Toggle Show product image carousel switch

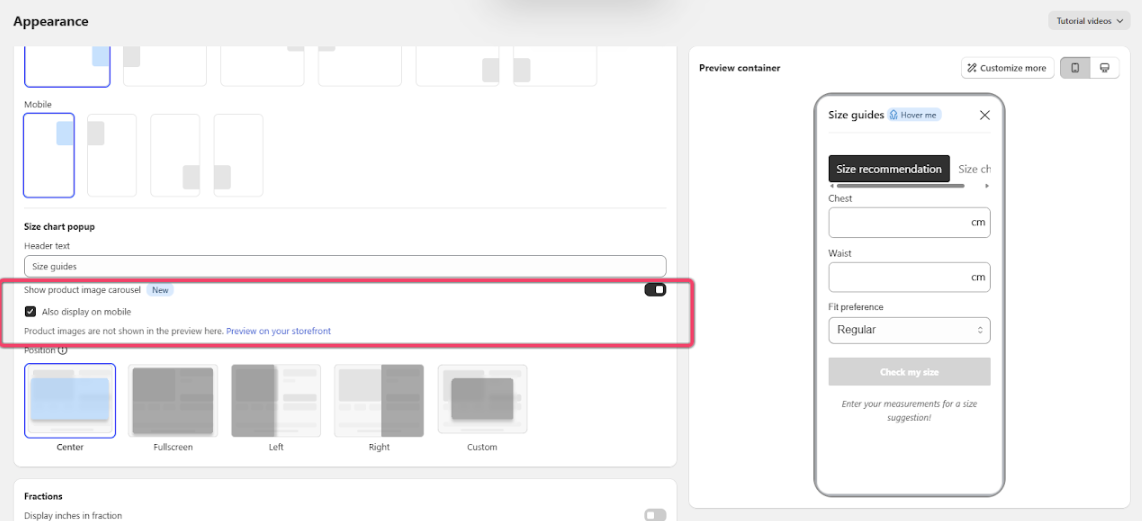[655, 290]
